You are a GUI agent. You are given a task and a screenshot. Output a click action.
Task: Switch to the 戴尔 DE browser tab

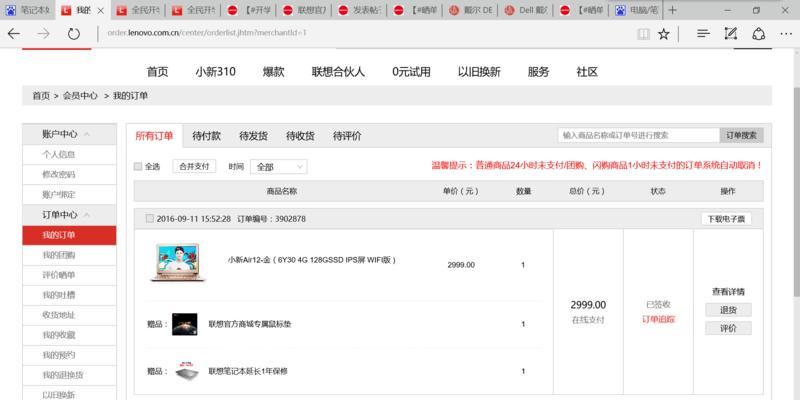pos(470,10)
